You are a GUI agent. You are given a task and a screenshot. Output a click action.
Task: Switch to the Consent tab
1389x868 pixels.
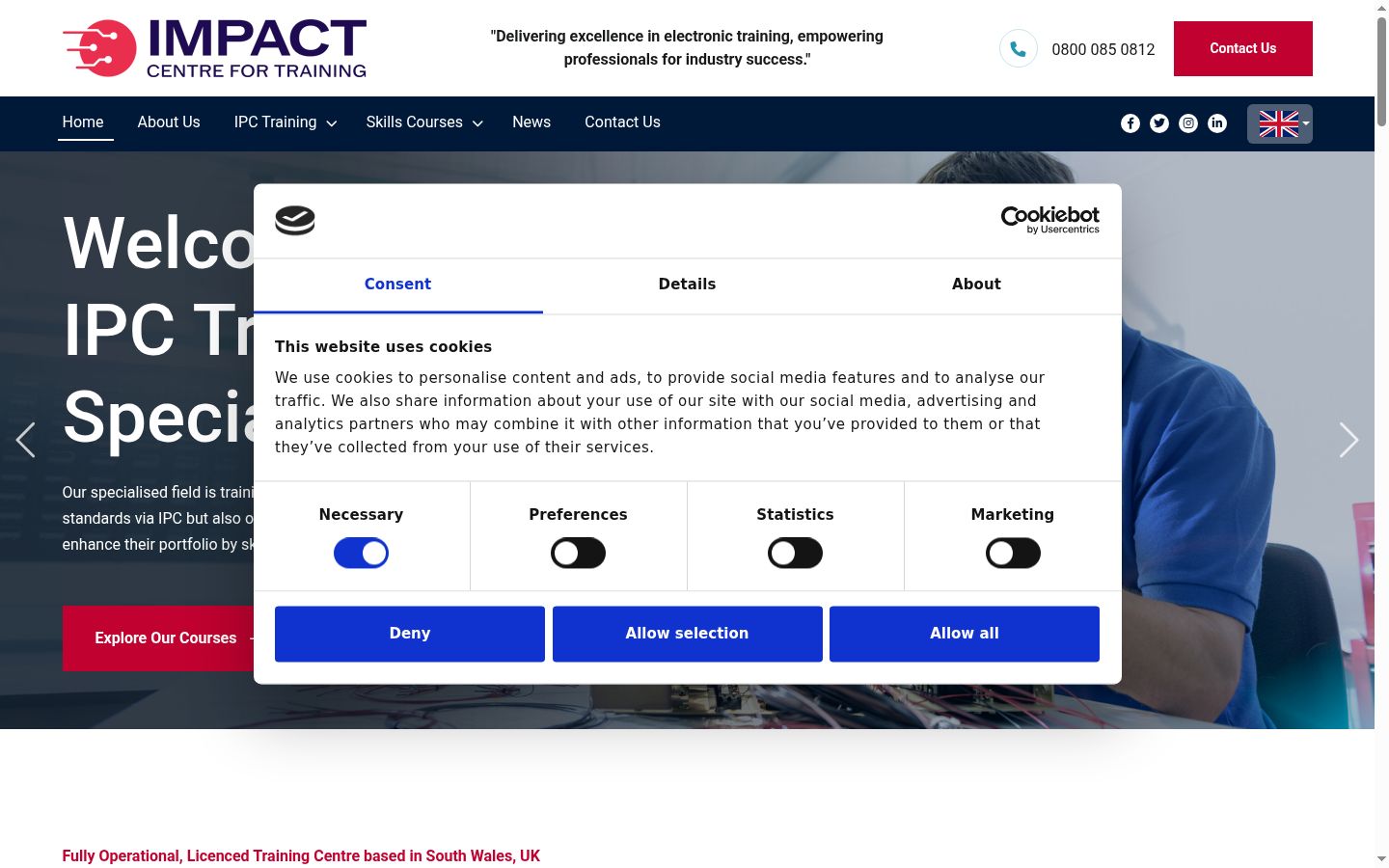click(397, 285)
